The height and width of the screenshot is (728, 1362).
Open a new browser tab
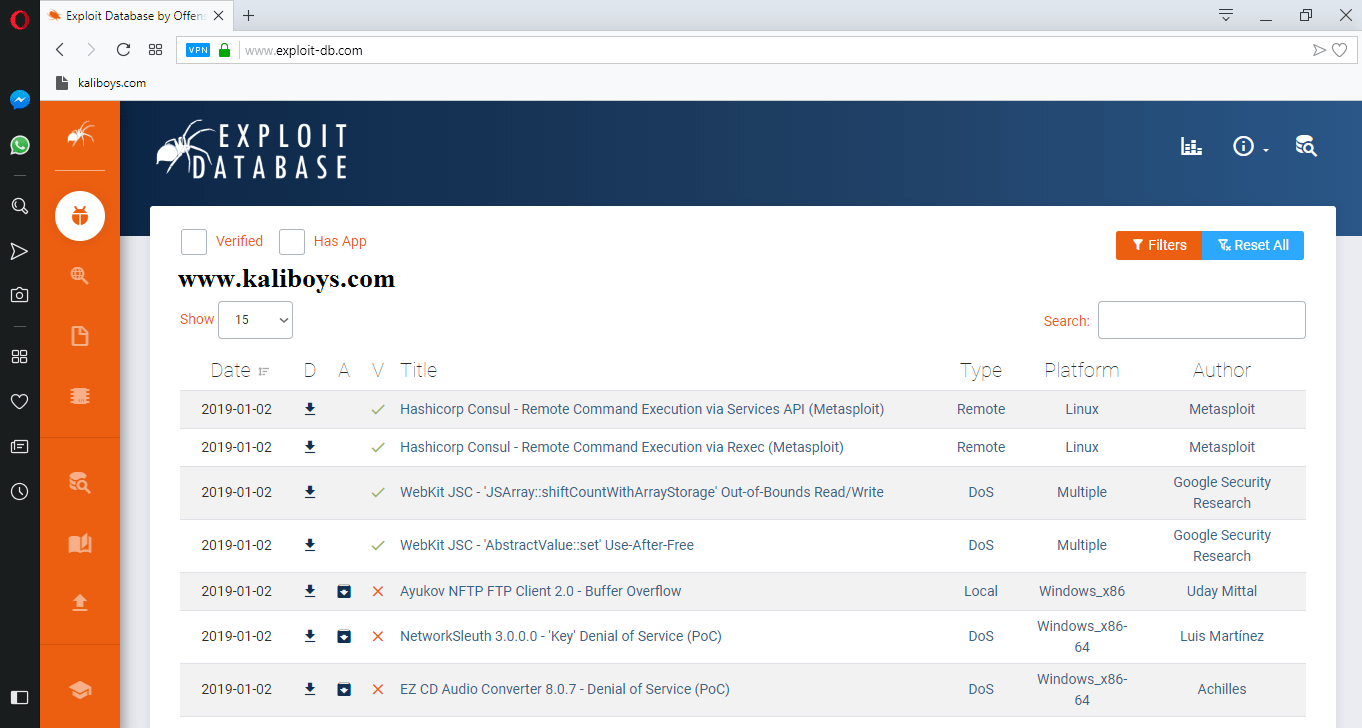(x=248, y=15)
